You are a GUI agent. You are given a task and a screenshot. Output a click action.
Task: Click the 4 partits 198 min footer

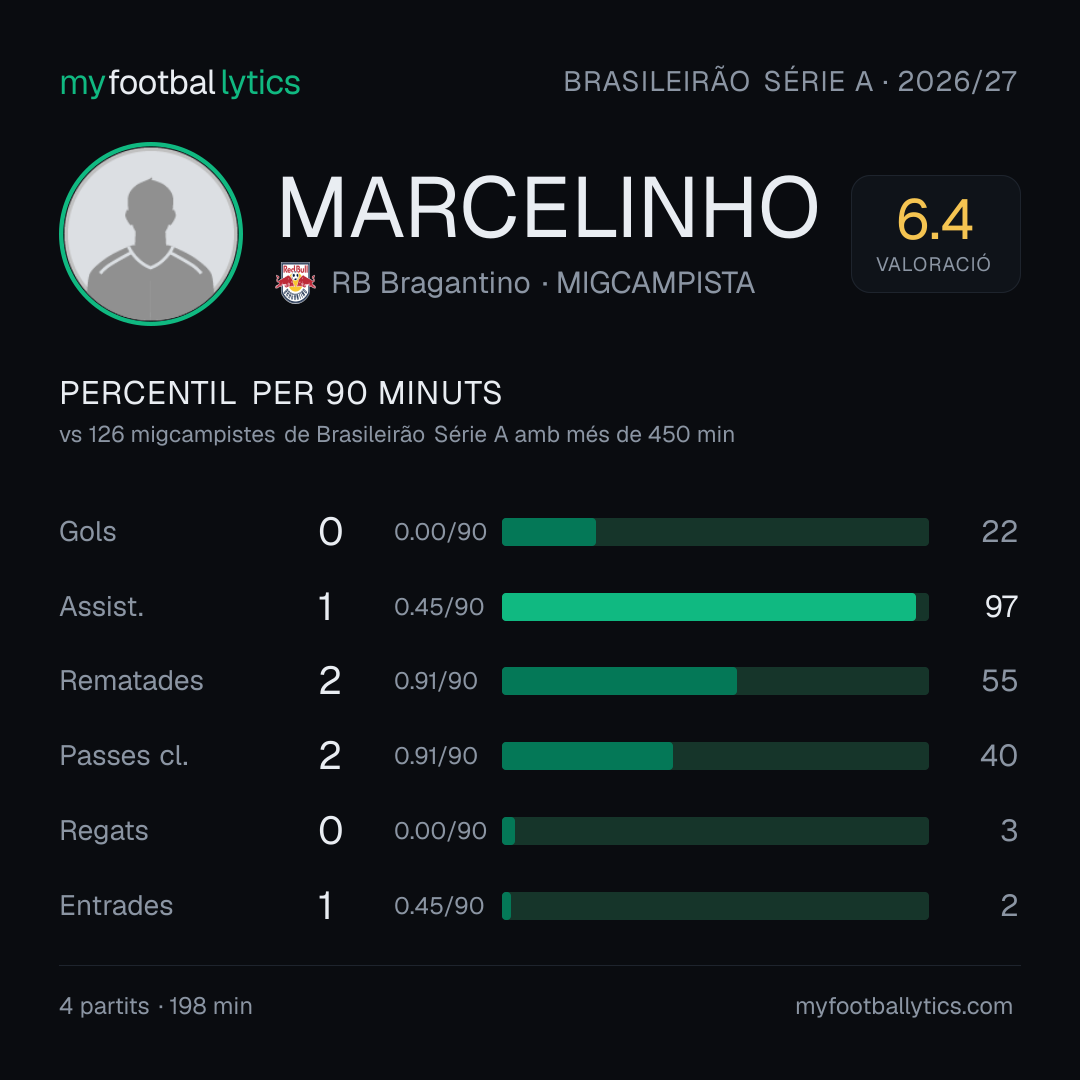pyautogui.click(x=156, y=1006)
